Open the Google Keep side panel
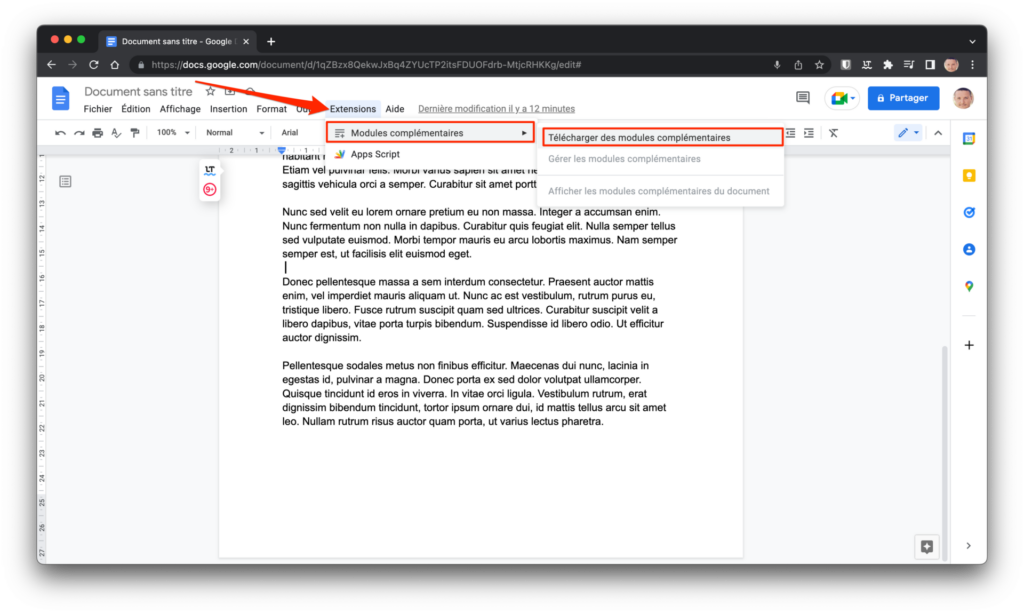Image resolution: width=1024 pixels, height=613 pixels. (969, 176)
